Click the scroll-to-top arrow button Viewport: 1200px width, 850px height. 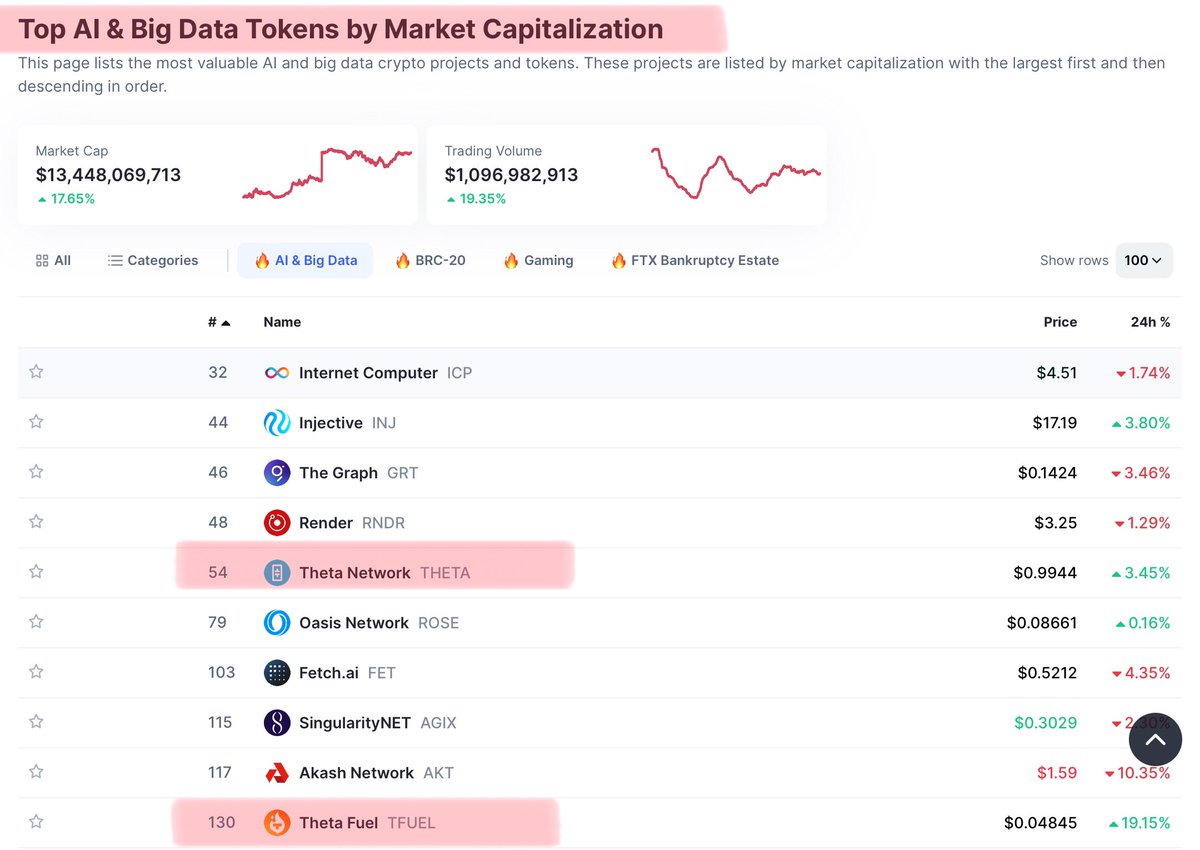pyautogui.click(x=1155, y=740)
